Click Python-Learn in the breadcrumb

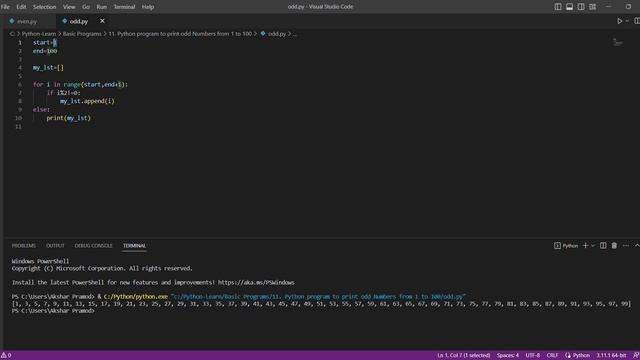39,34
